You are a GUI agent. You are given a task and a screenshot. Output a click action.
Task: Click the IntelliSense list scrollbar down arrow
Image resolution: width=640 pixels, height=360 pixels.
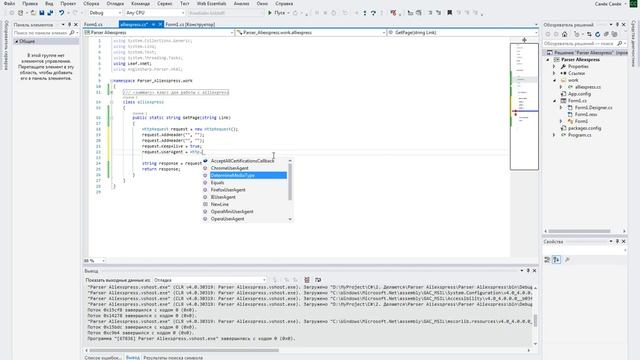(x=290, y=219)
